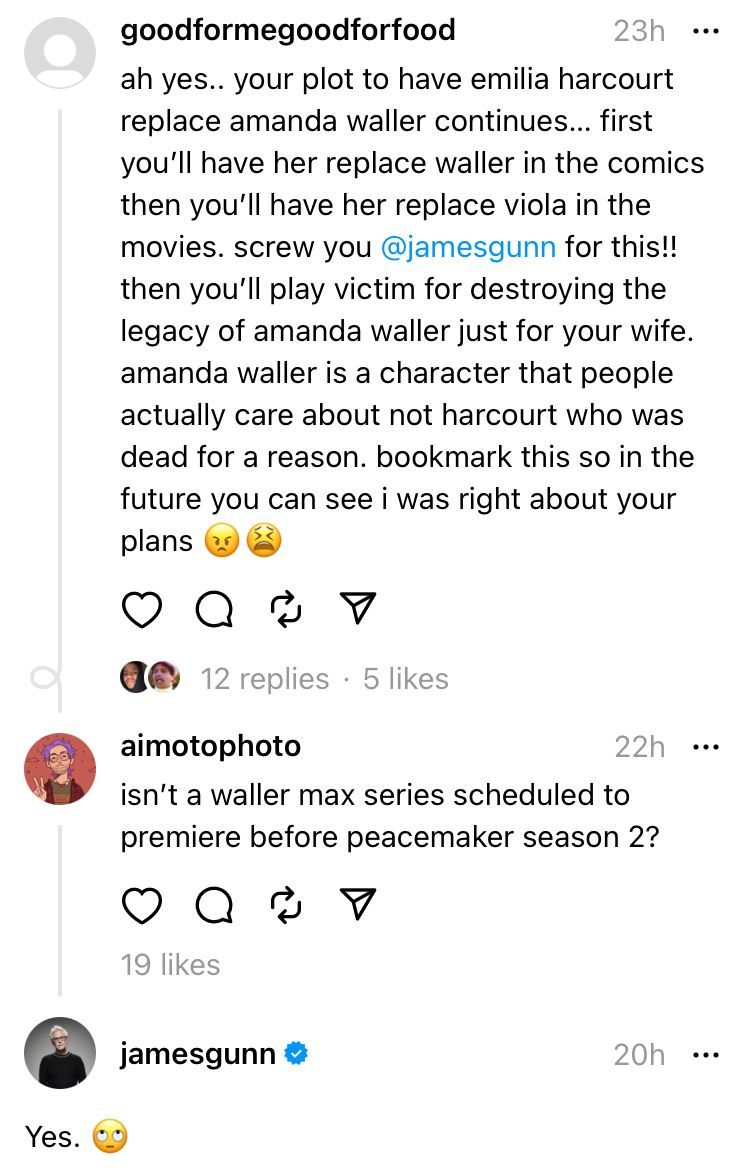Tap aimotophoto's purple-haired avatar

click(x=60, y=768)
